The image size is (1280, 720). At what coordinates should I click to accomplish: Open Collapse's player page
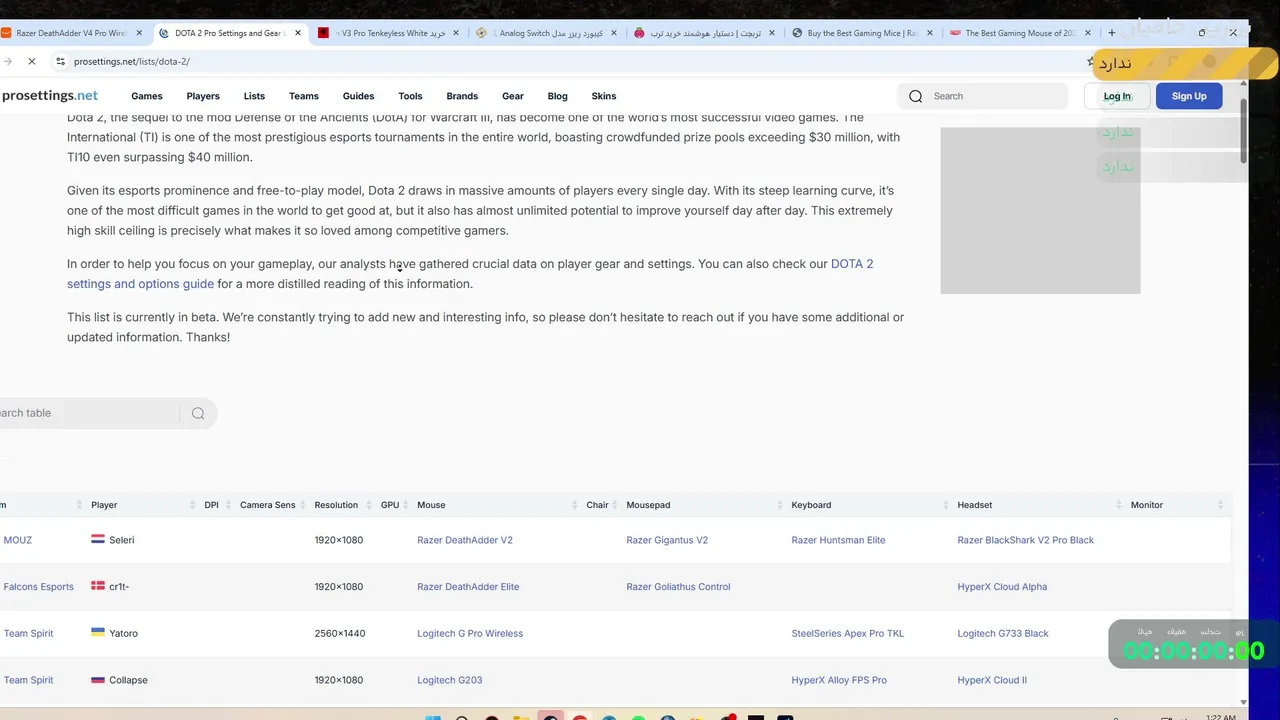tap(128, 680)
